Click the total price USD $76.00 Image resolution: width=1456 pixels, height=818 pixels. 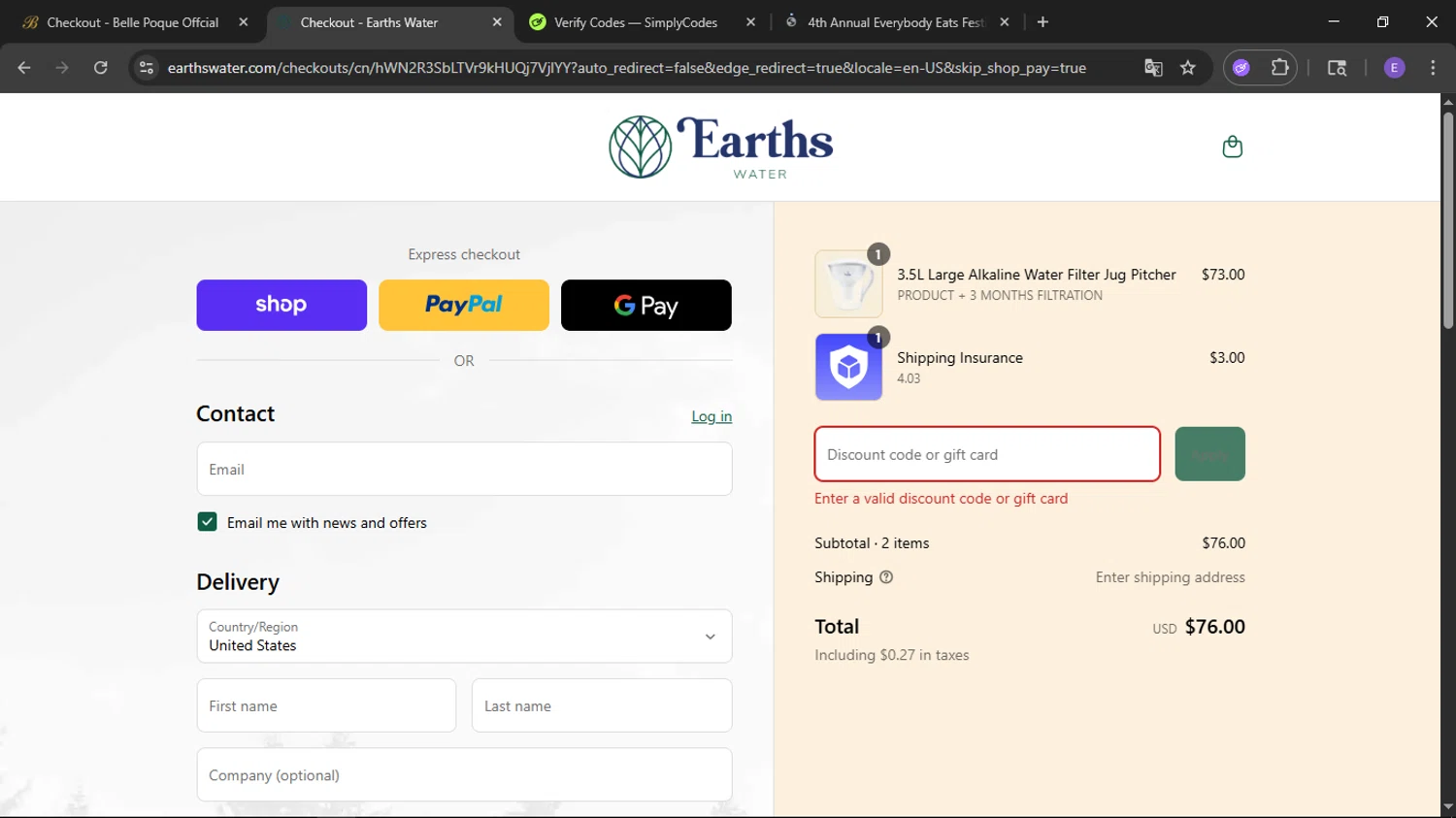pyautogui.click(x=1199, y=627)
